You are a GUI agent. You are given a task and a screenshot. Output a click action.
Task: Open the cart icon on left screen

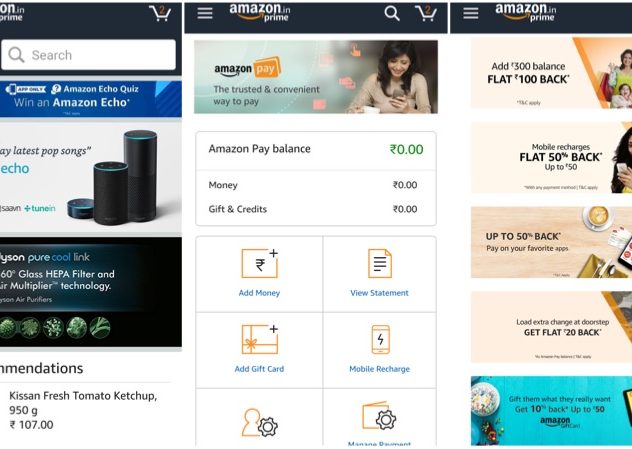pyautogui.click(x=160, y=13)
